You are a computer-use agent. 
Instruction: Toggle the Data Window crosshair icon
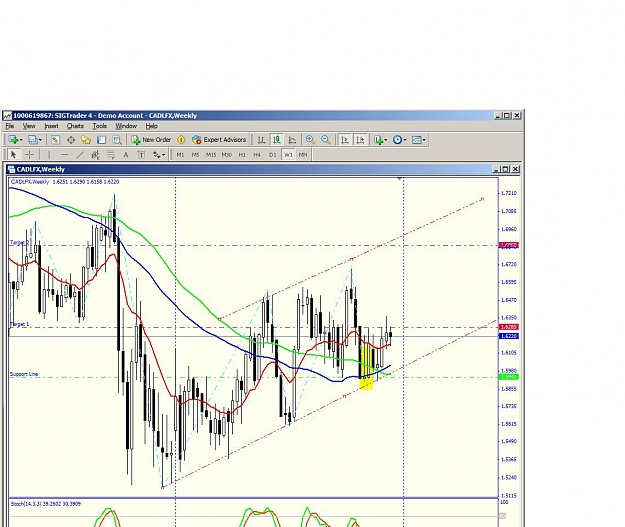(x=71, y=140)
